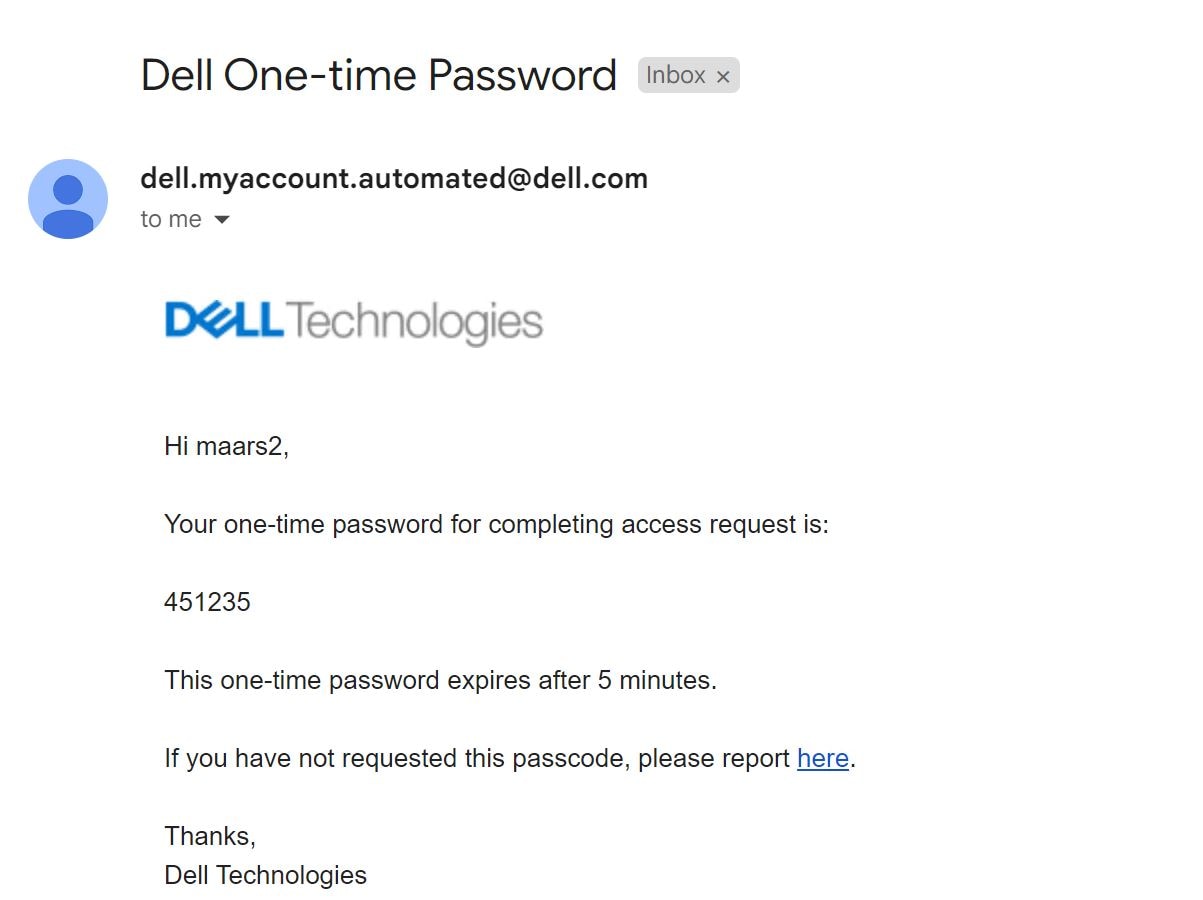Click the Inbox label chip text
The width and height of the screenshot is (1203, 900).
[x=676, y=75]
